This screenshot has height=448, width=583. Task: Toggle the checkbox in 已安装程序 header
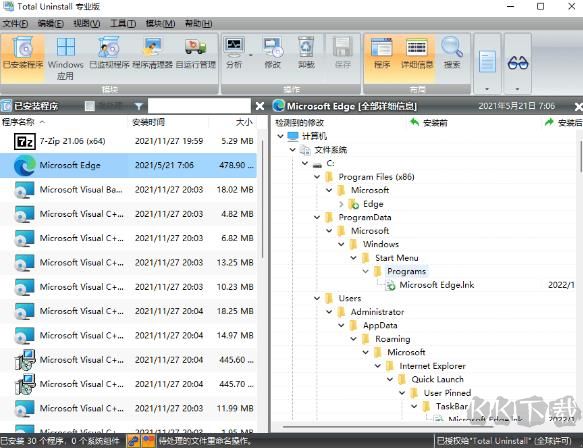pos(90,106)
